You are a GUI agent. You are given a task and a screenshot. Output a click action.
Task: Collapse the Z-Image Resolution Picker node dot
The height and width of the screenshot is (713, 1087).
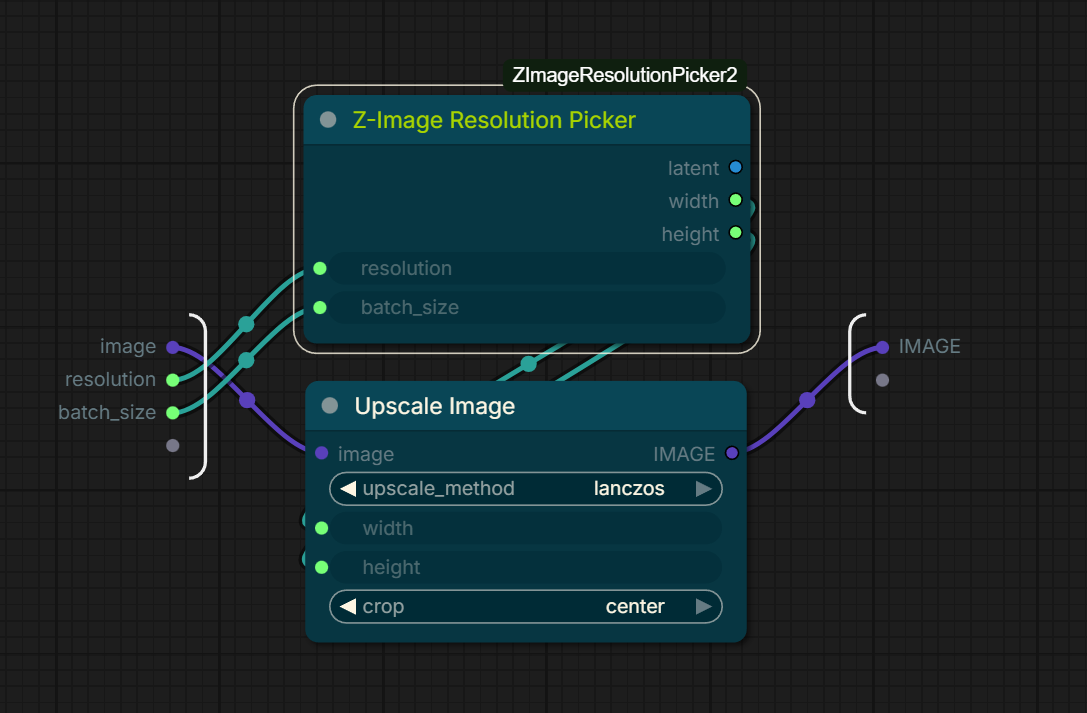(328, 120)
